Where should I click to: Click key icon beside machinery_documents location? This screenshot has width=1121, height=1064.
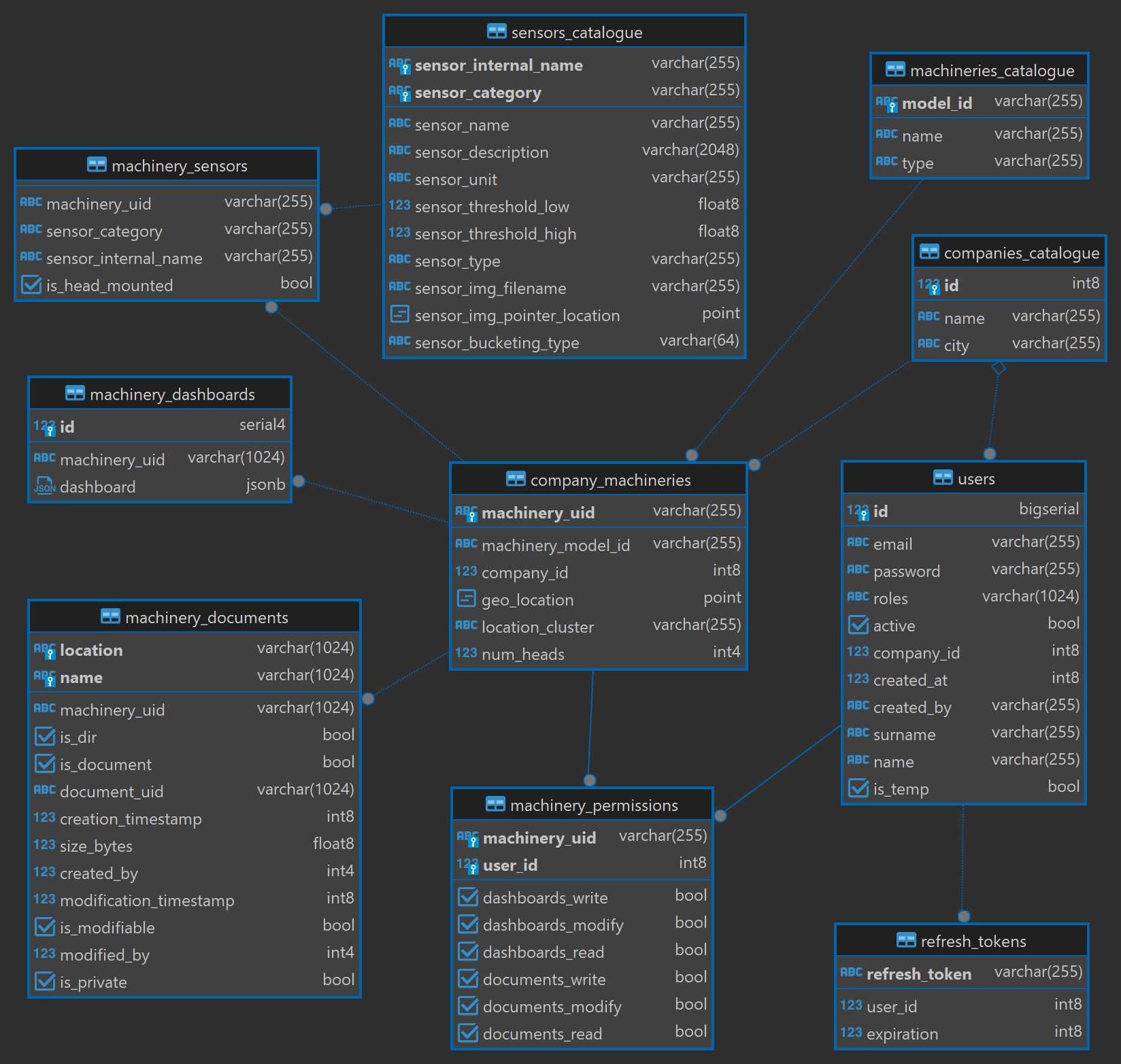[45, 650]
